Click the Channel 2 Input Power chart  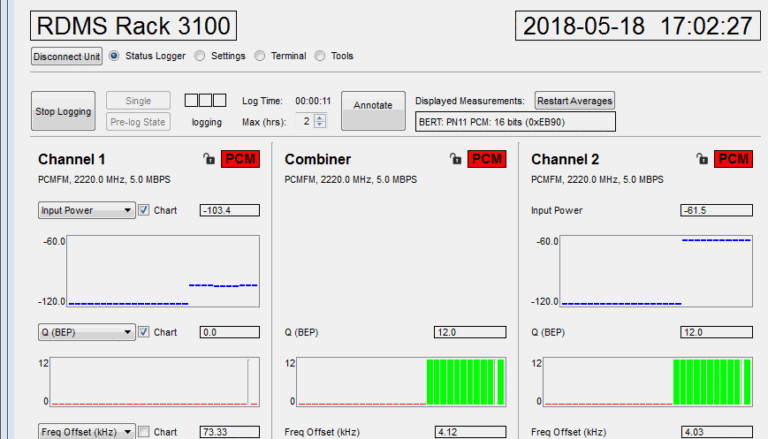pyautogui.click(x=656, y=271)
